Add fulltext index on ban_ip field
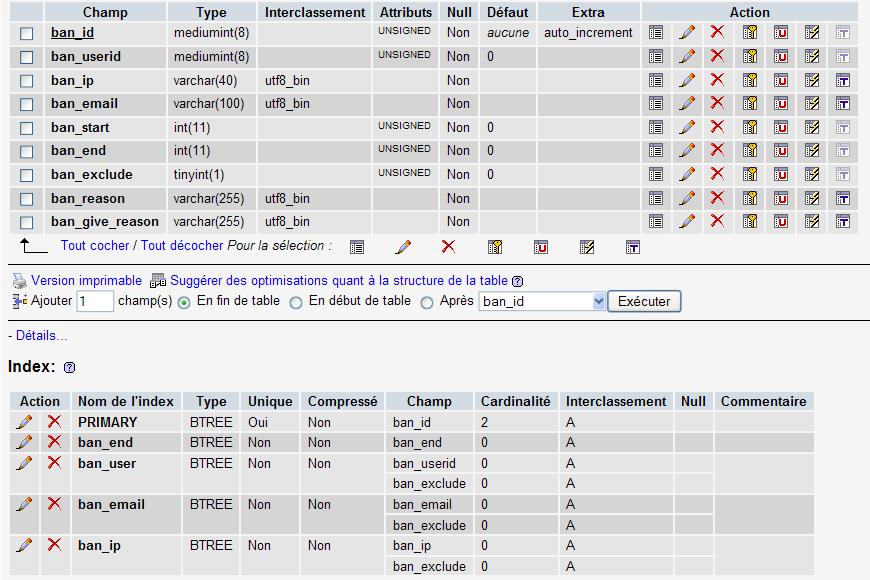The image size is (870, 580). [843, 81]
